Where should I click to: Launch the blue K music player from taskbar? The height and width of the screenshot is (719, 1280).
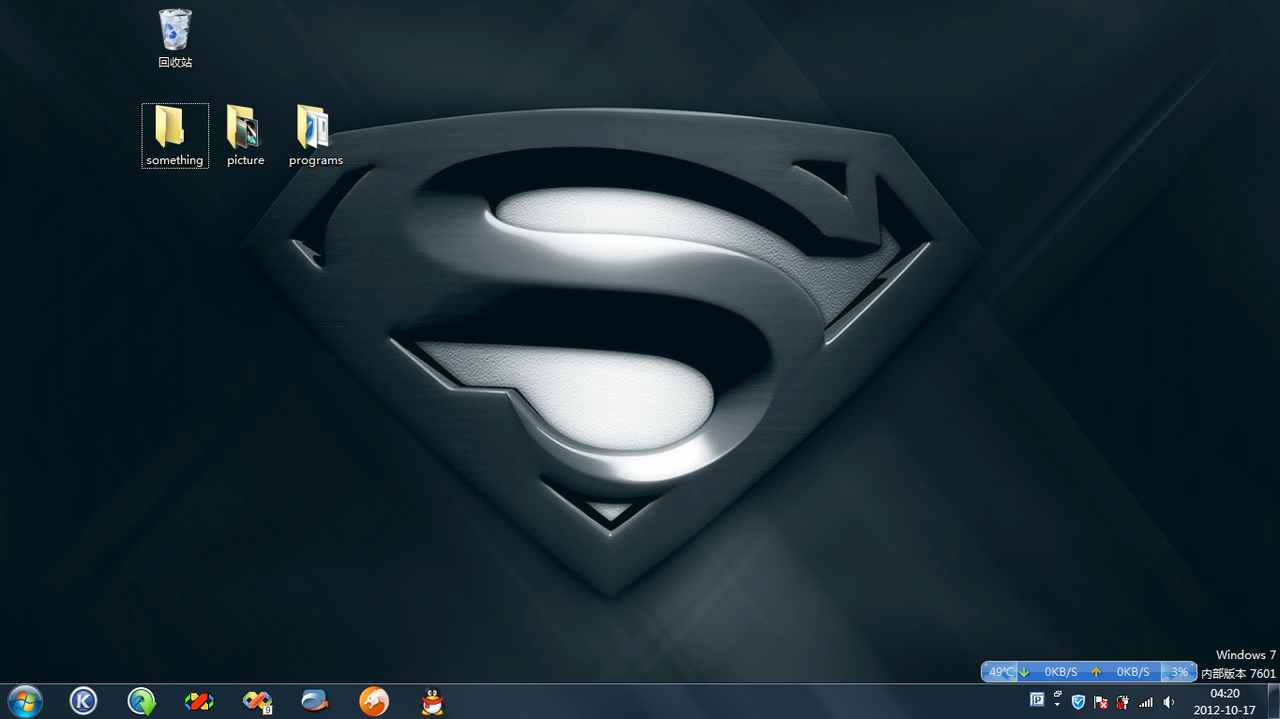click(83, 701)
